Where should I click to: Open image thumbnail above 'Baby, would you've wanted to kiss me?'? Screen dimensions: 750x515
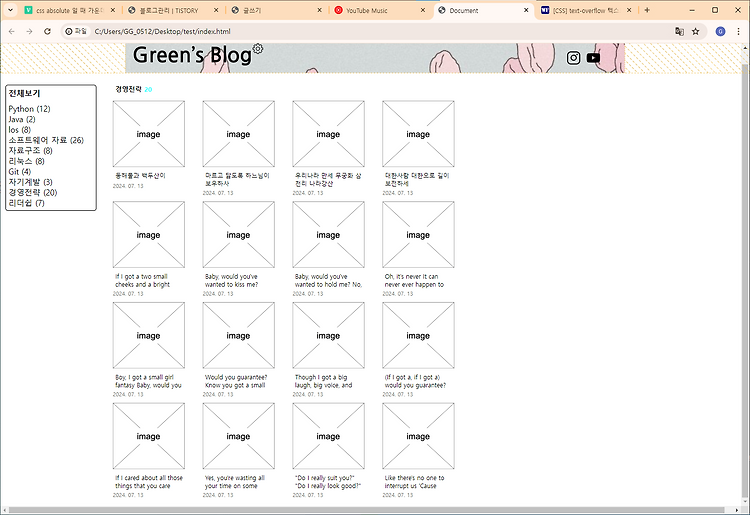click(x=239, y=235)
